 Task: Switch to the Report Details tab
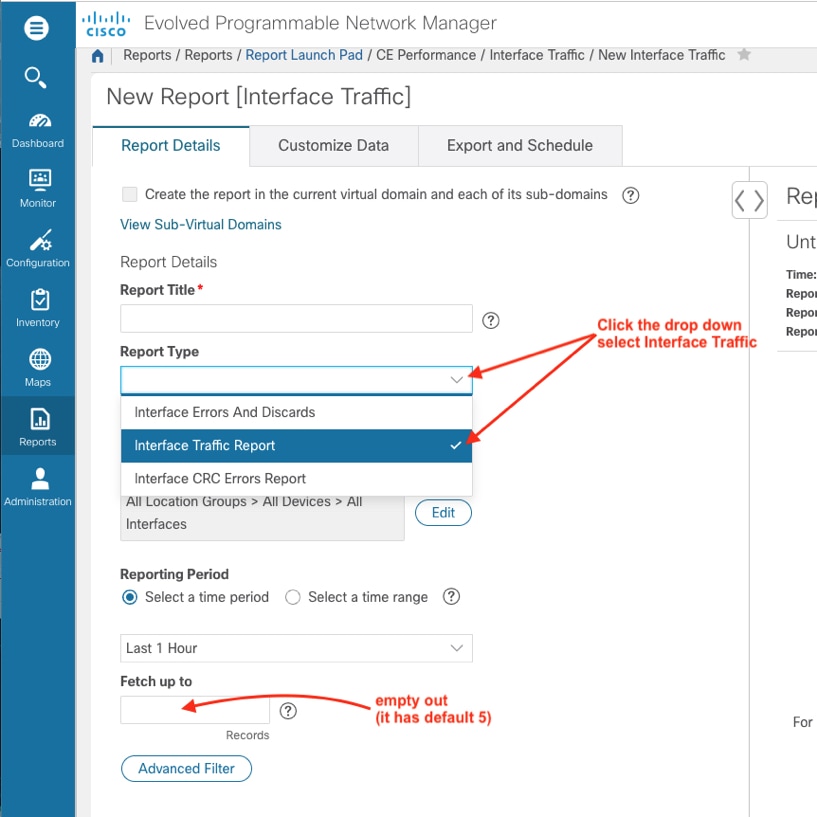pos(171,146)
